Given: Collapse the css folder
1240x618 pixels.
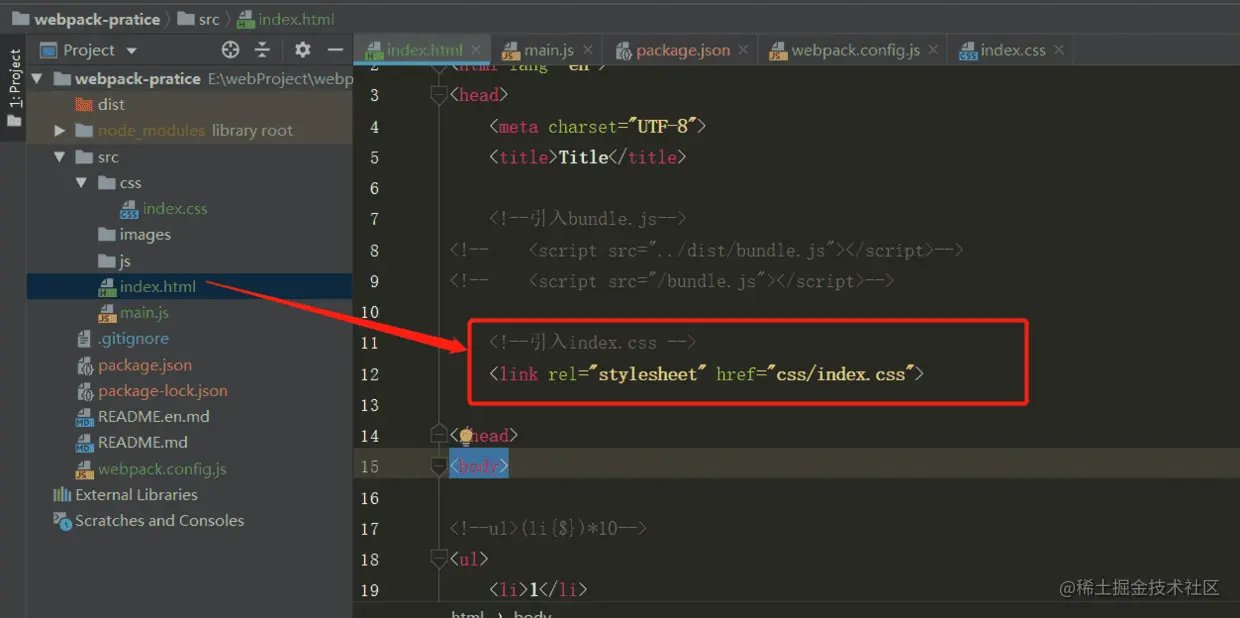Looking at the screenshot, I should click(x=82, y=183).
